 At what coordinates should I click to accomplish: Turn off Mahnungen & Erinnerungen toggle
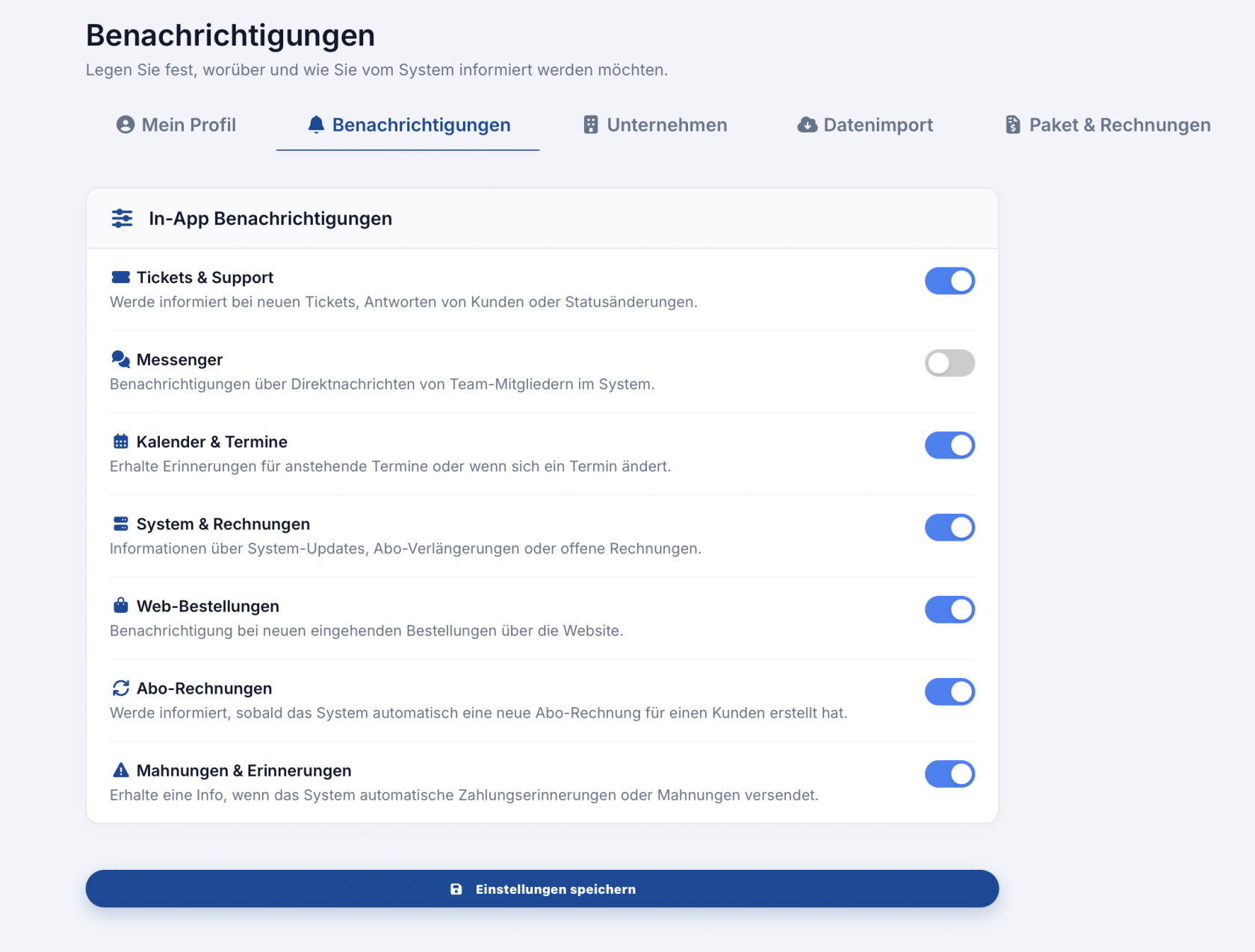949,774
